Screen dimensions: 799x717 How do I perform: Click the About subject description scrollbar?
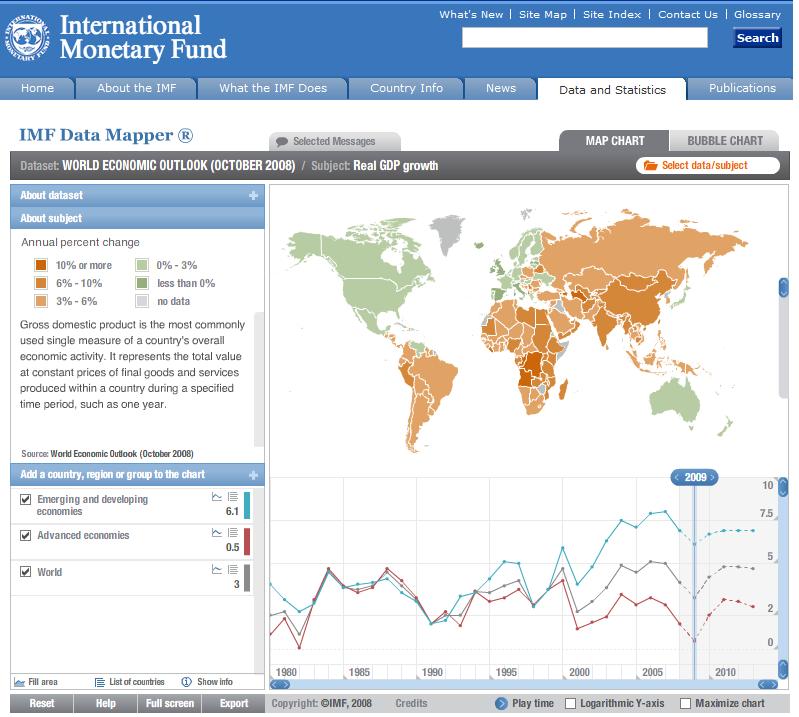coord(259,380)
